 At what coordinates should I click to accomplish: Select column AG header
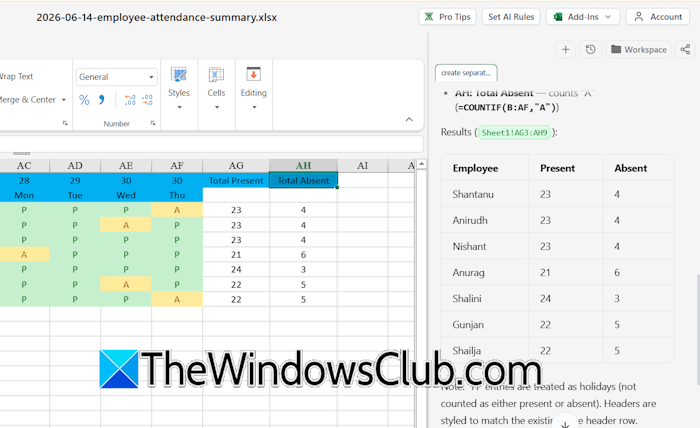(236, 166)
